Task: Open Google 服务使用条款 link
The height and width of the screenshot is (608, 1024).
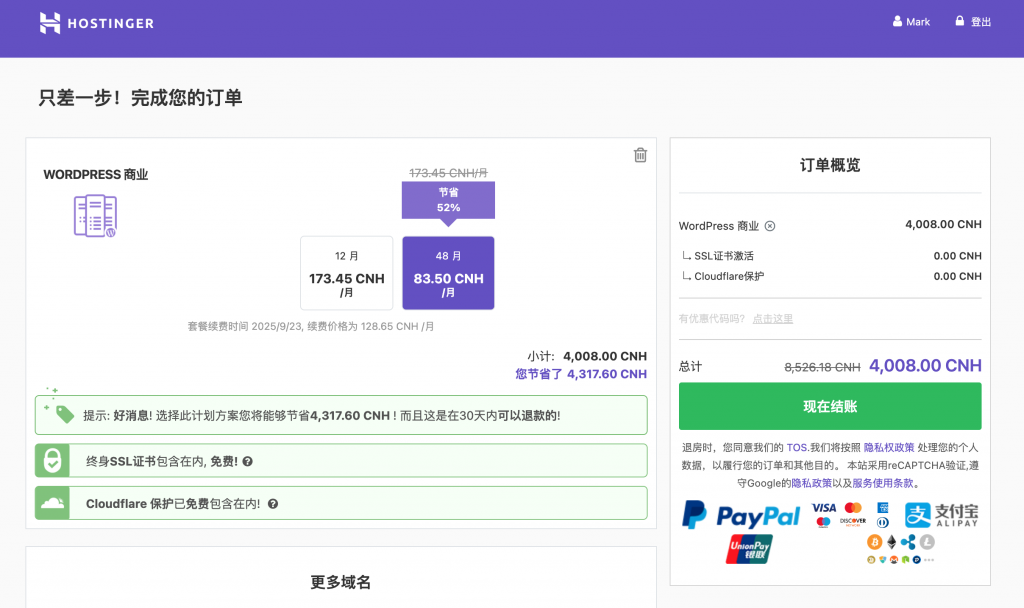Action: pyautogui.click(x=881, y=483)
